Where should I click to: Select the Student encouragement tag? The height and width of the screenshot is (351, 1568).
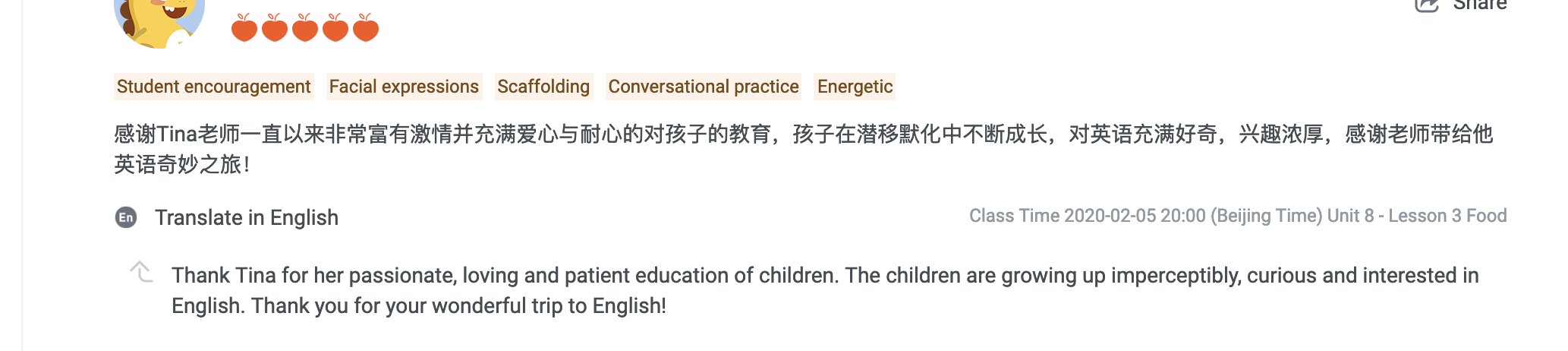tap(213, 87)
